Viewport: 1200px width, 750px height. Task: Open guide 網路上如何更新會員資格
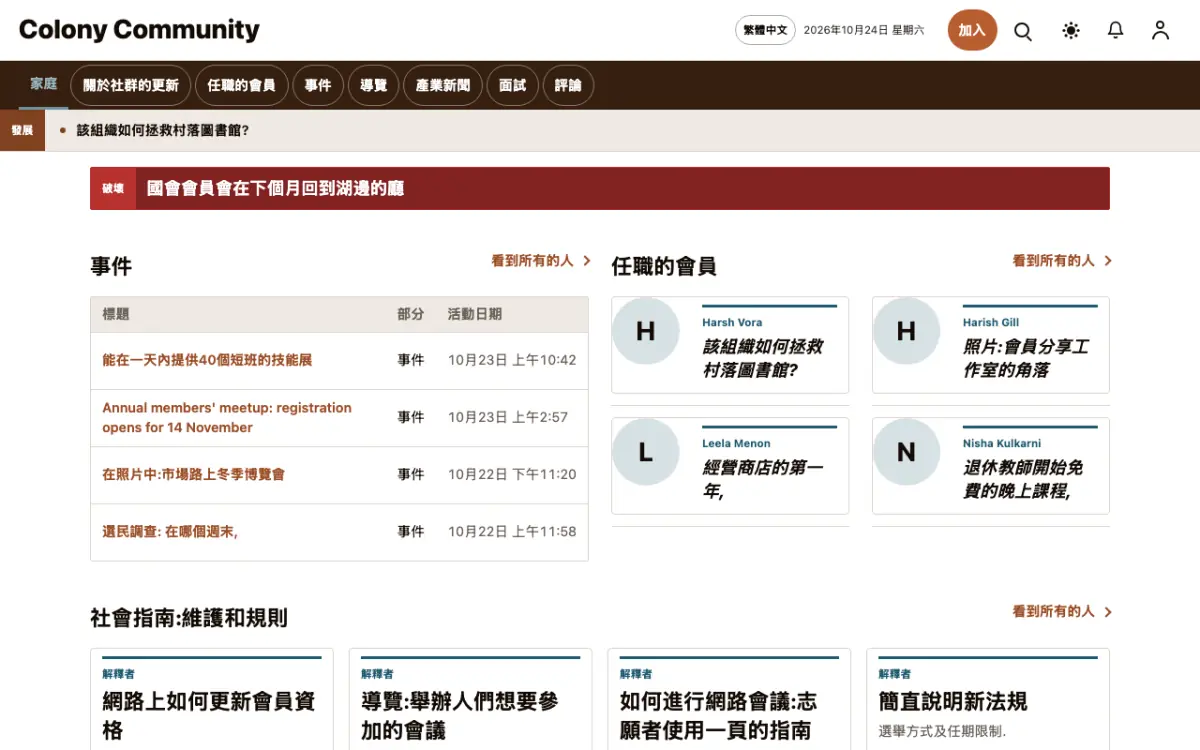tap(209, 715)
